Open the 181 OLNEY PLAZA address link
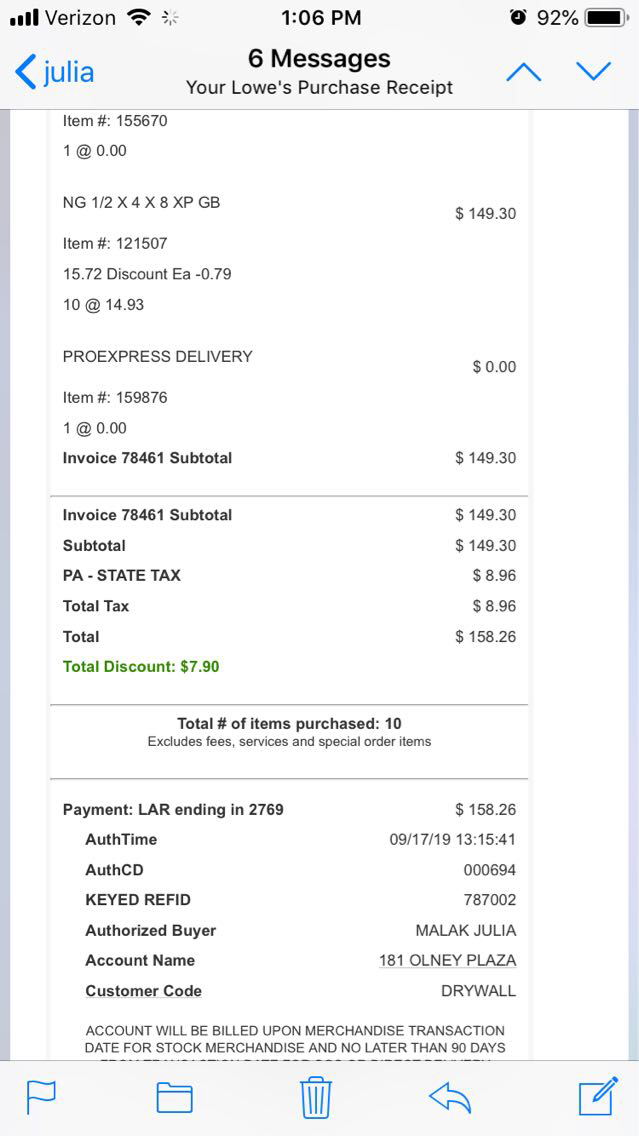Image resolution: width=639 pixels, height=1136 pixels. [x=447, y=960]
